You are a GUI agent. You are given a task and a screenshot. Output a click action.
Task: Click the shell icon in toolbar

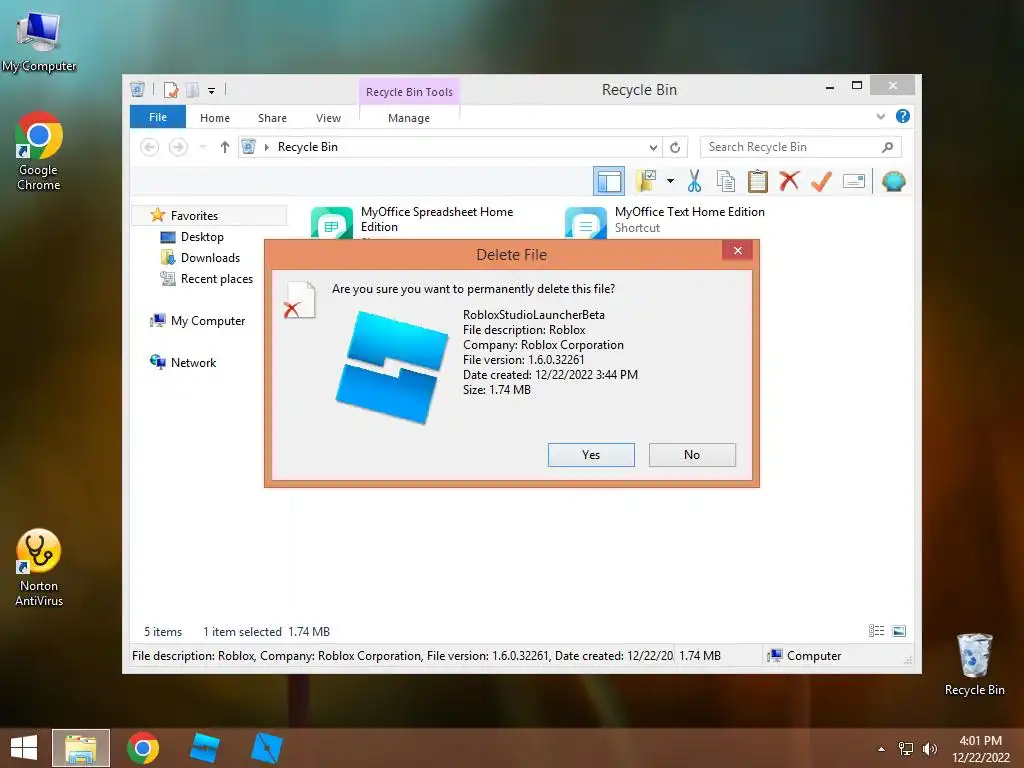click(893, 181)
